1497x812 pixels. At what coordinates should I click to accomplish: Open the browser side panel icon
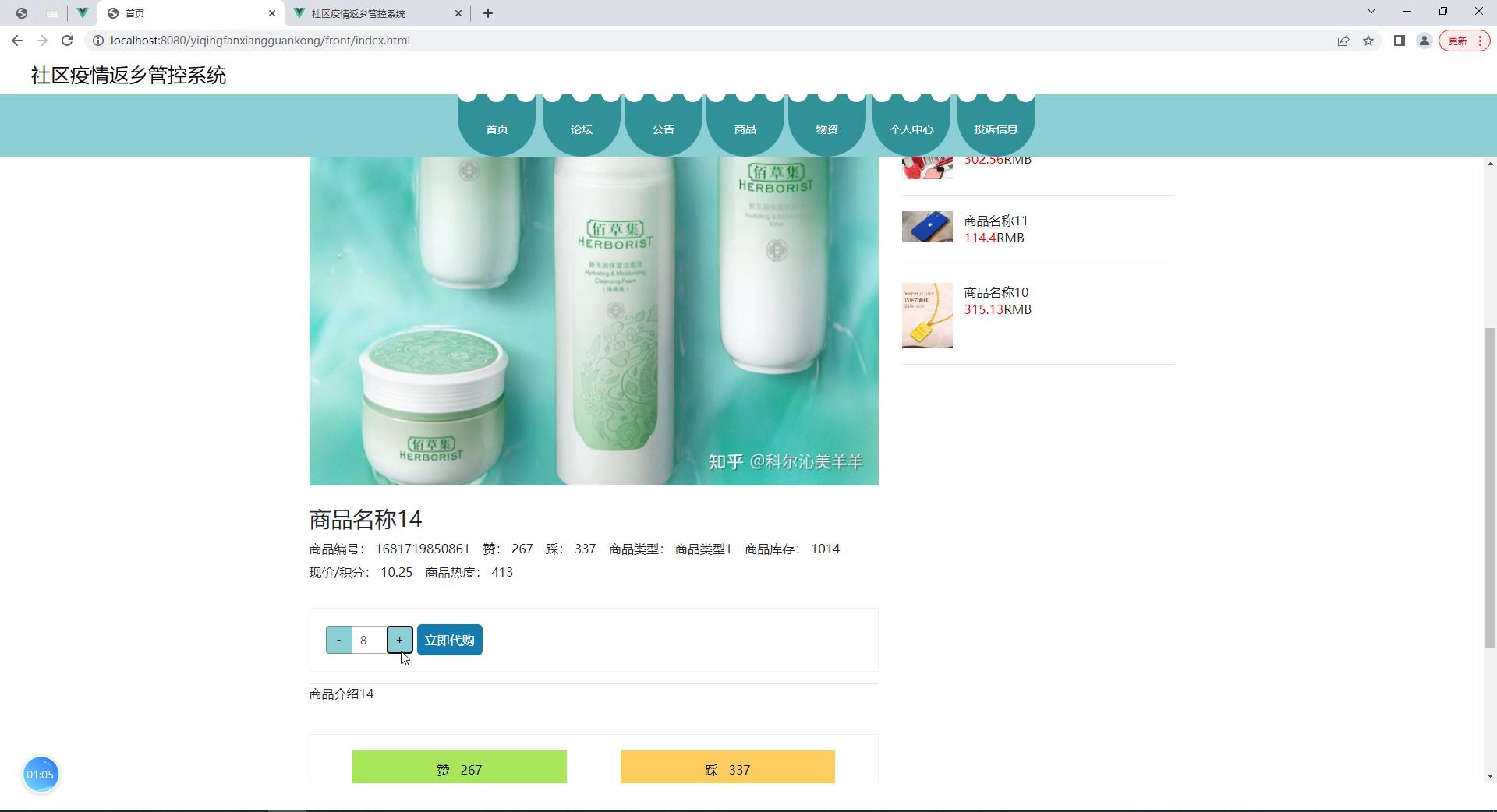coord(1400,41)
